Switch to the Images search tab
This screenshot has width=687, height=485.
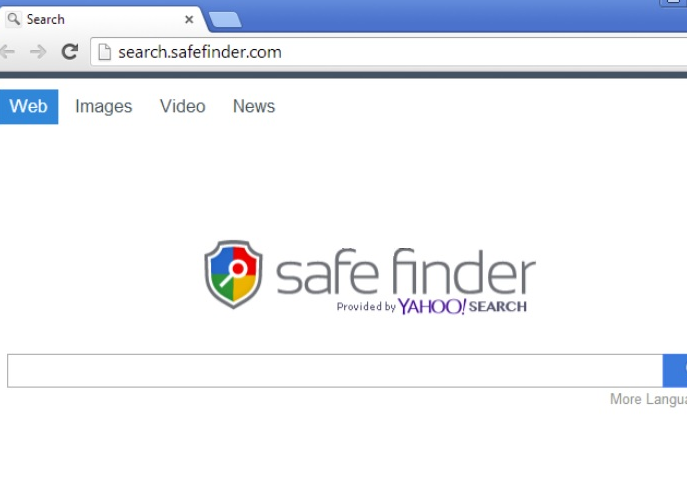(x=103, y=106)
